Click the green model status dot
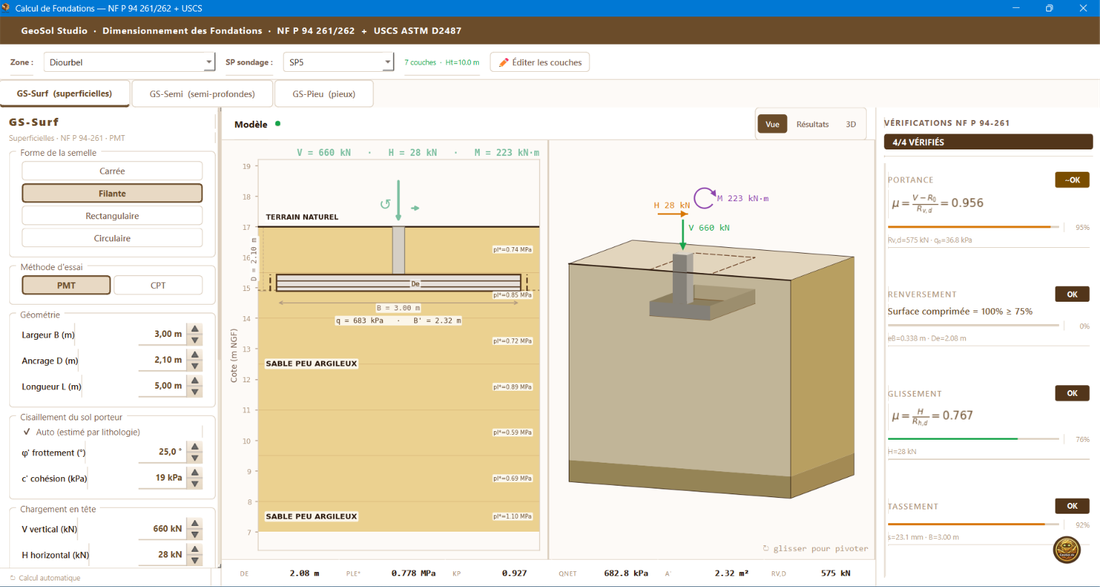 [278, 124]
